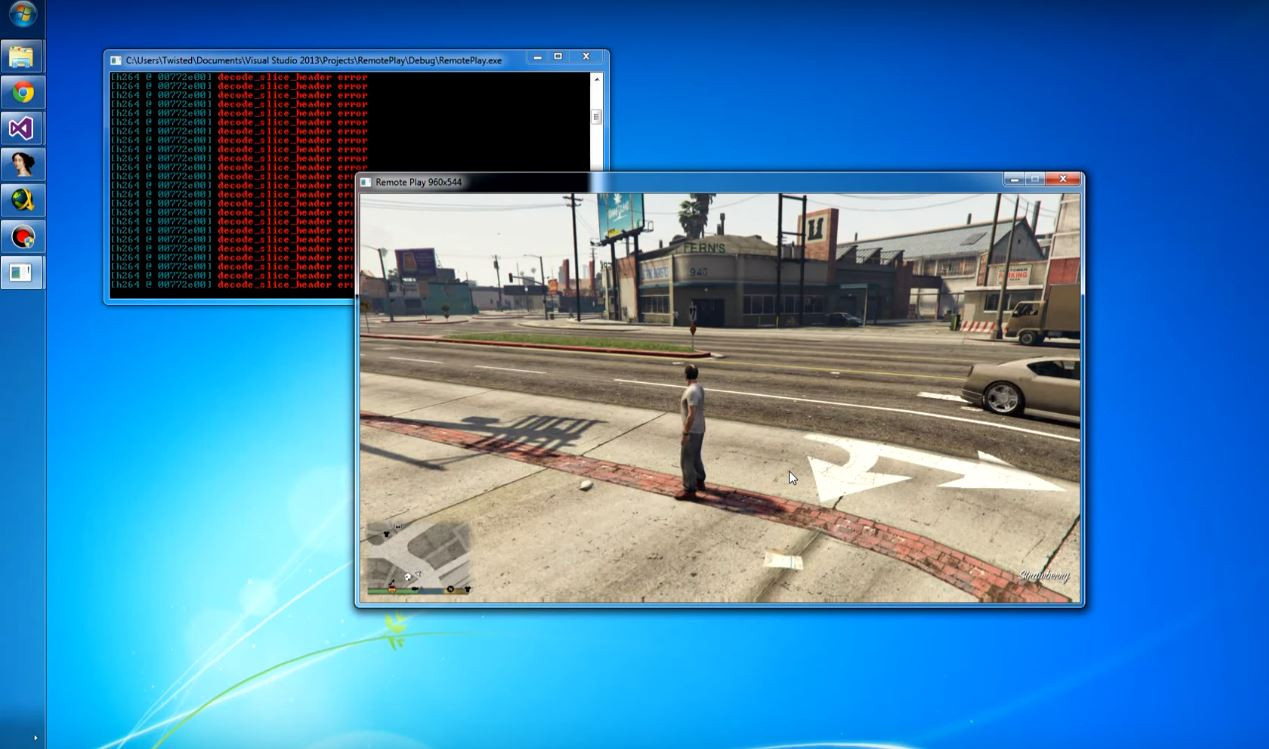This screenshot has height=749, width=1269.
Task: Close the RemotePlay.exe console window
Action: [x=586, y=57]
